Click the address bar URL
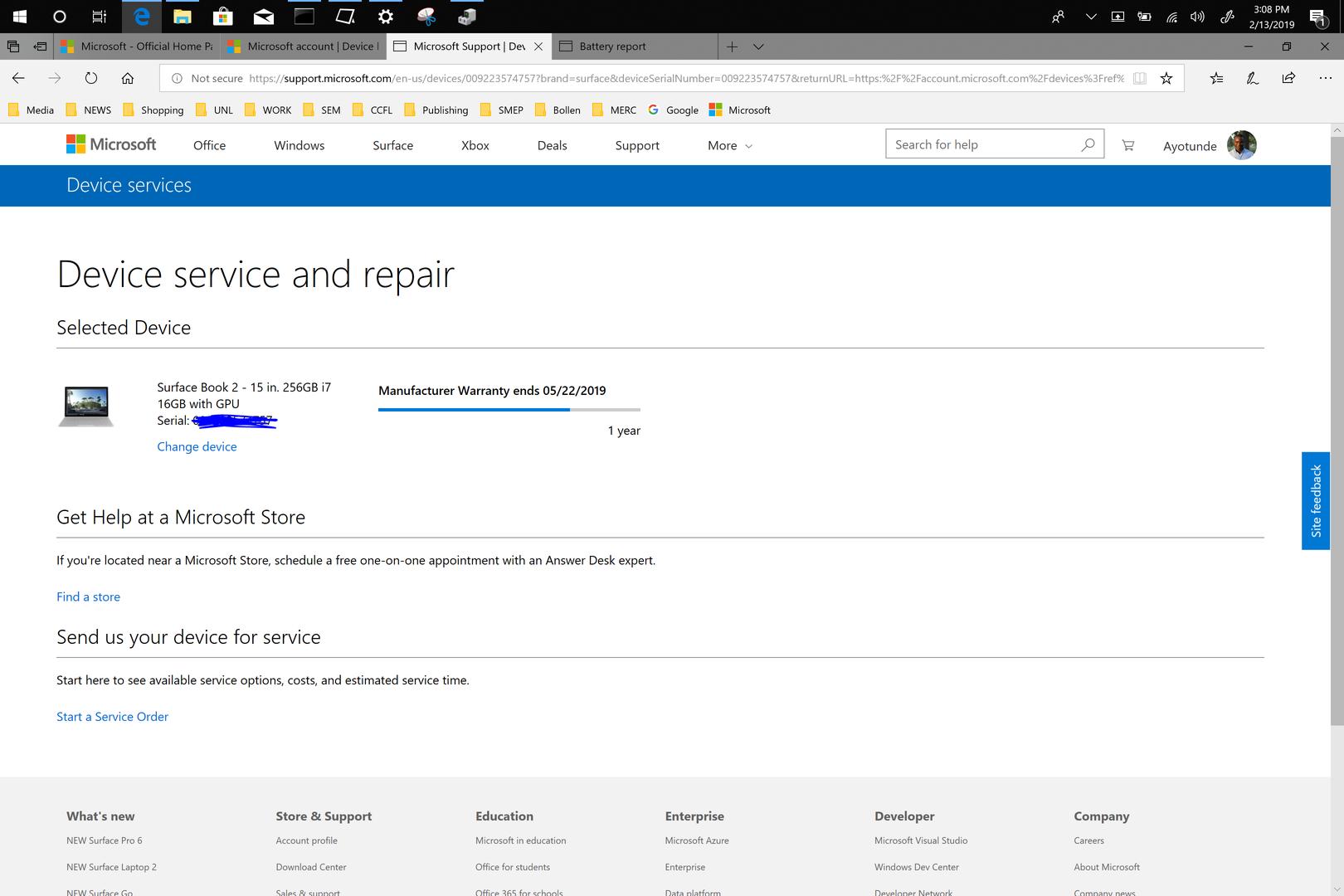The height and width of the screenshot is (896, 1344). (x=687, y=78)
